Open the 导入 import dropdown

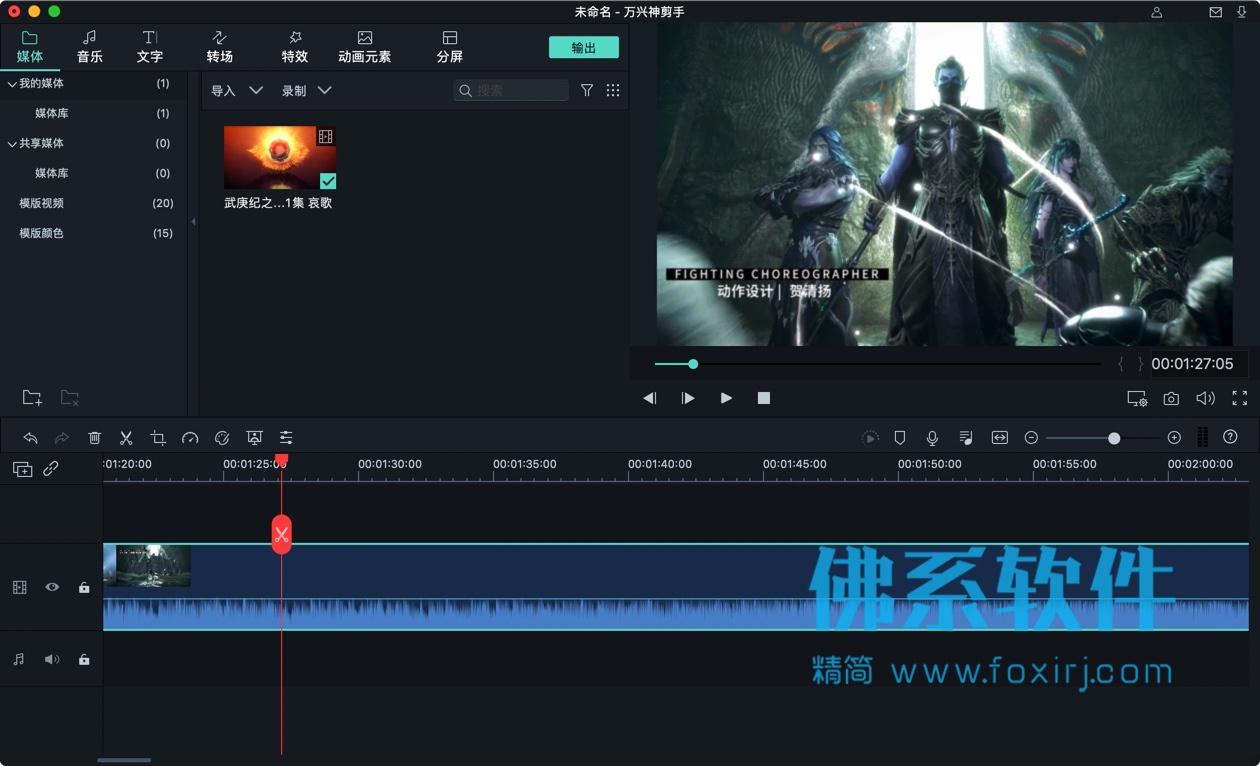click(x=237, y=90)
